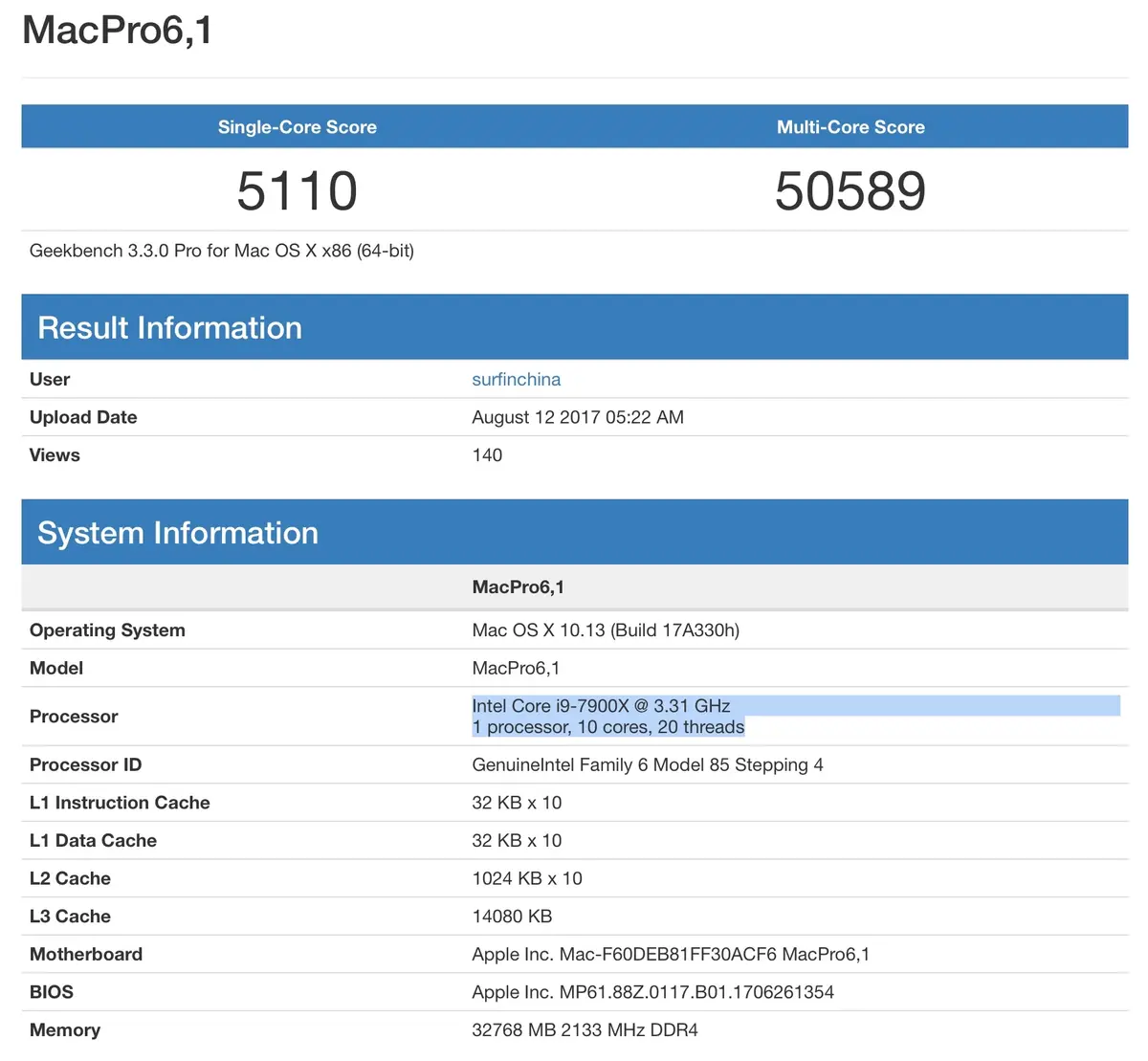Screen dimensions: 1148x1061
Task: Select the BIOS version text
Action: point(653,992)
